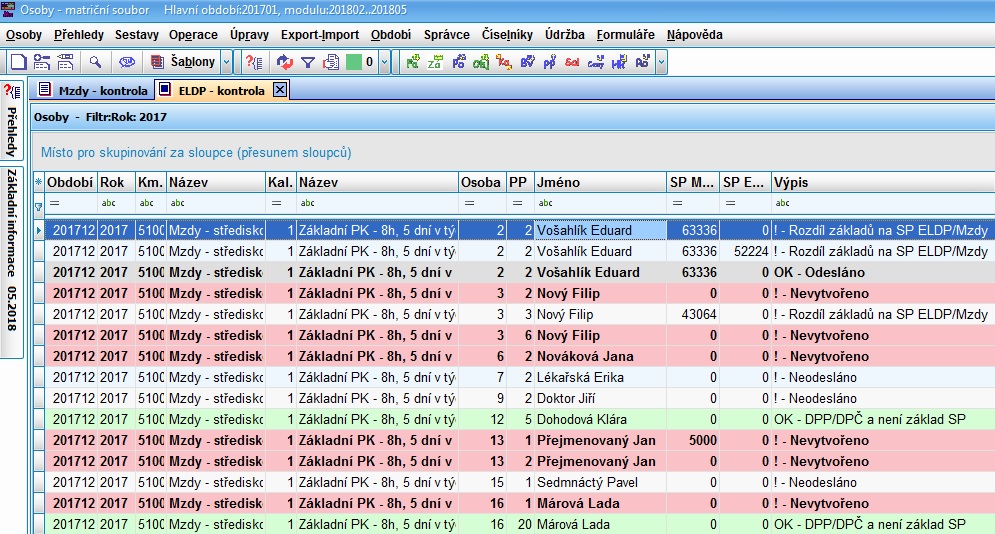Click the blue 'Copy' toolbar icon
995x534 pixels.
tap(596, 62)
